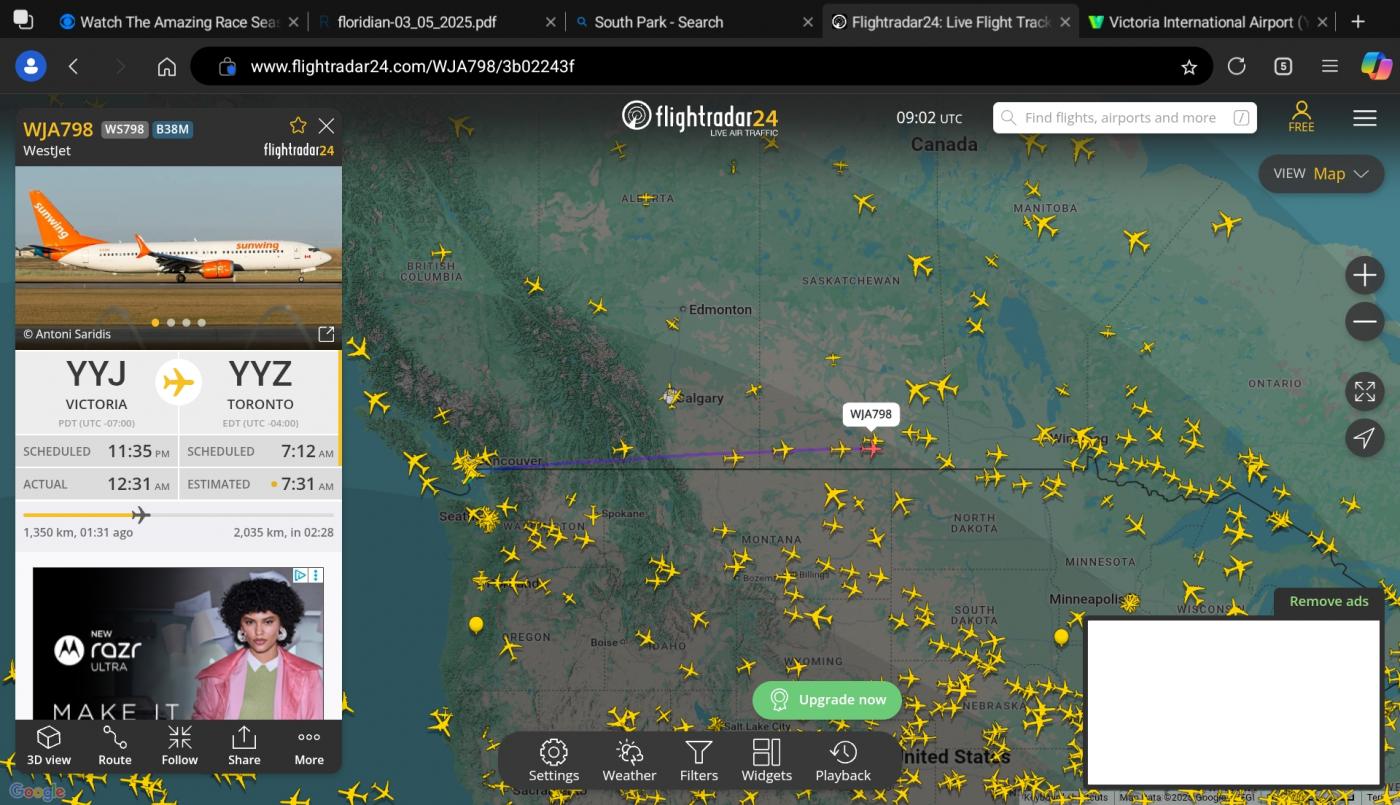Select the second photo carousel dot
The image size is (1400, 805).
(x=171, y=323)
